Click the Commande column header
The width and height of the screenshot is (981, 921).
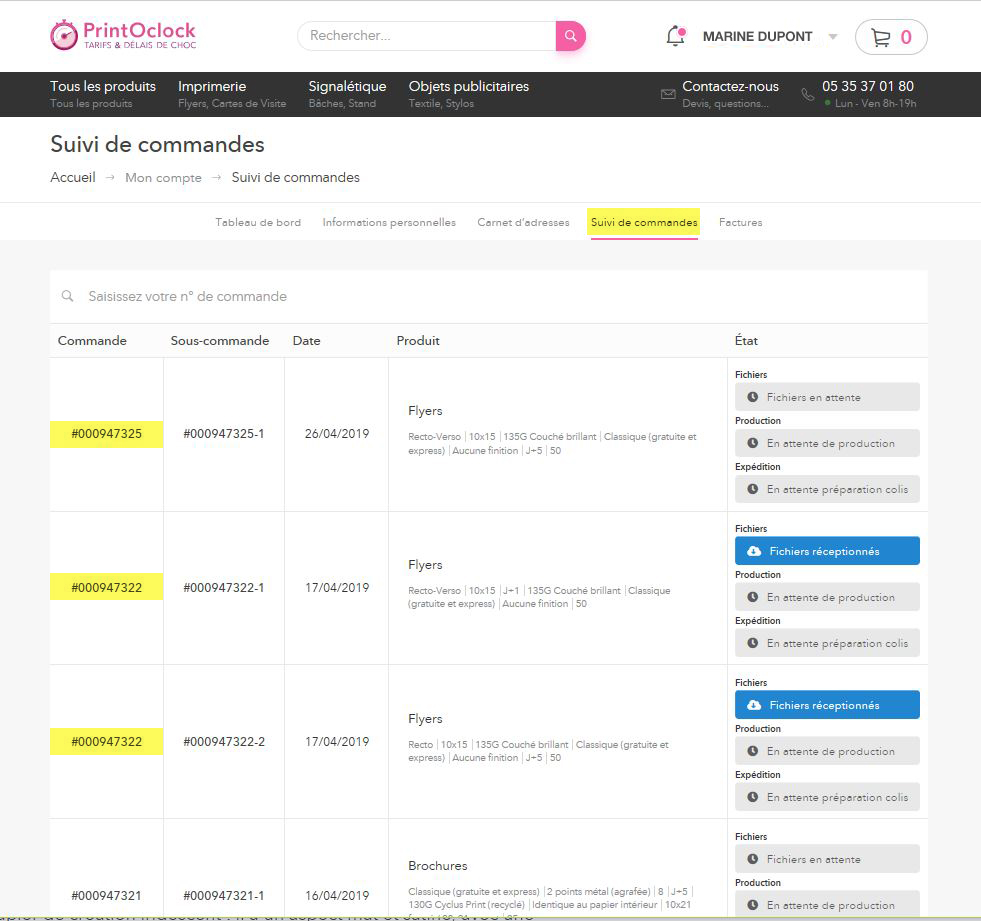click(x=92, y=341)
